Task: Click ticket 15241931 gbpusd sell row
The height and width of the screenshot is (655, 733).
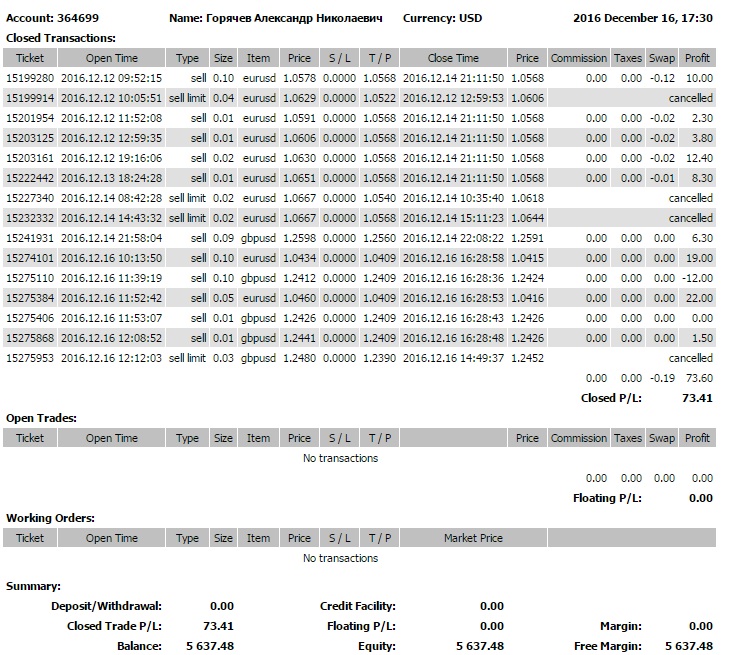Action: coord(359,238)
